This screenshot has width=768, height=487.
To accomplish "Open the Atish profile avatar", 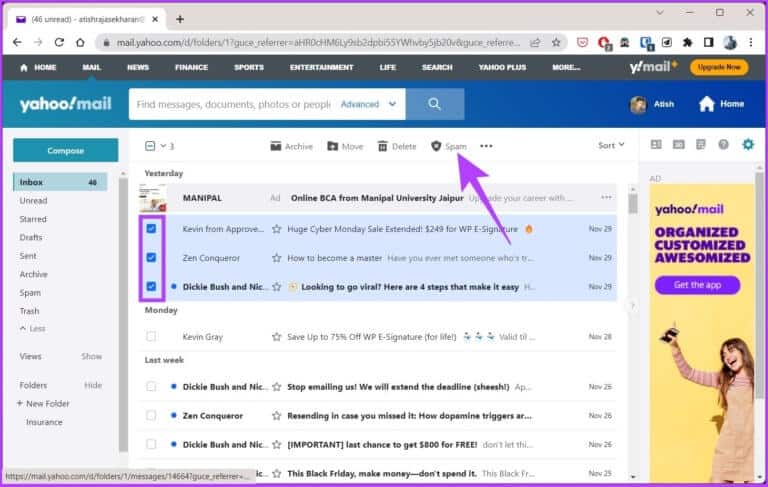I will (638, 104).
